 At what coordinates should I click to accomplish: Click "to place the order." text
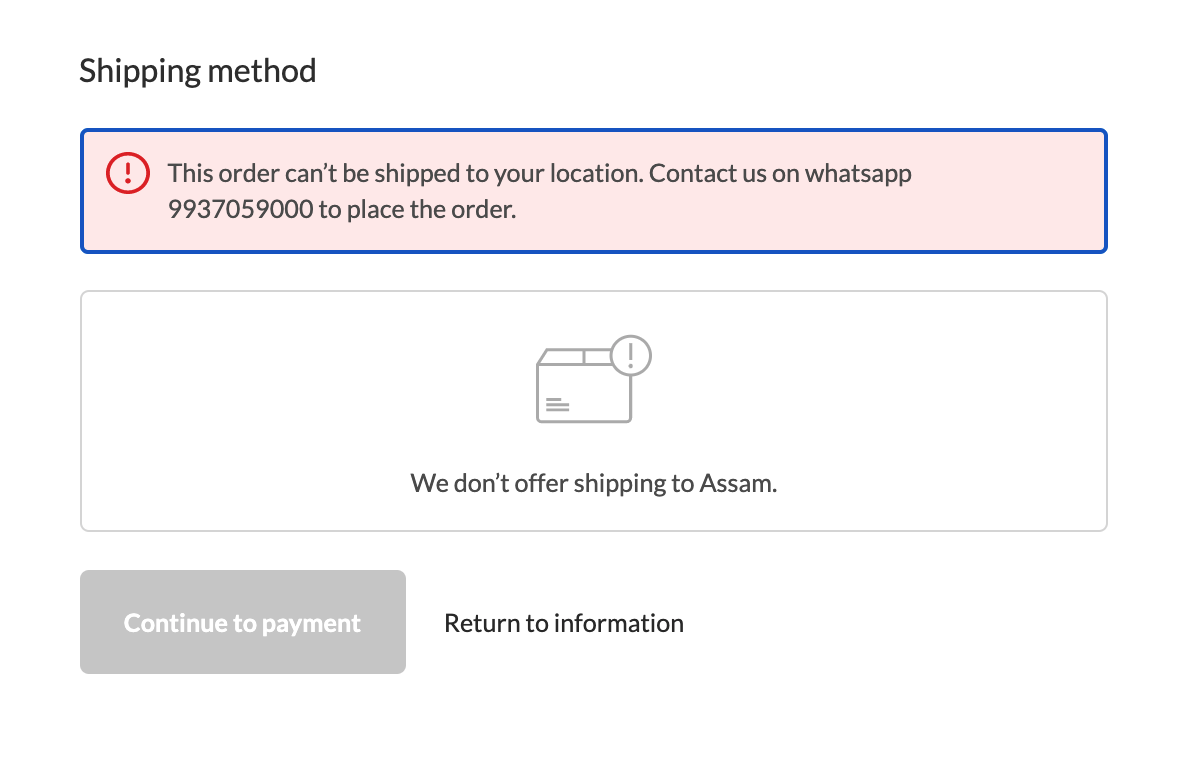click(x=417, y=209)
